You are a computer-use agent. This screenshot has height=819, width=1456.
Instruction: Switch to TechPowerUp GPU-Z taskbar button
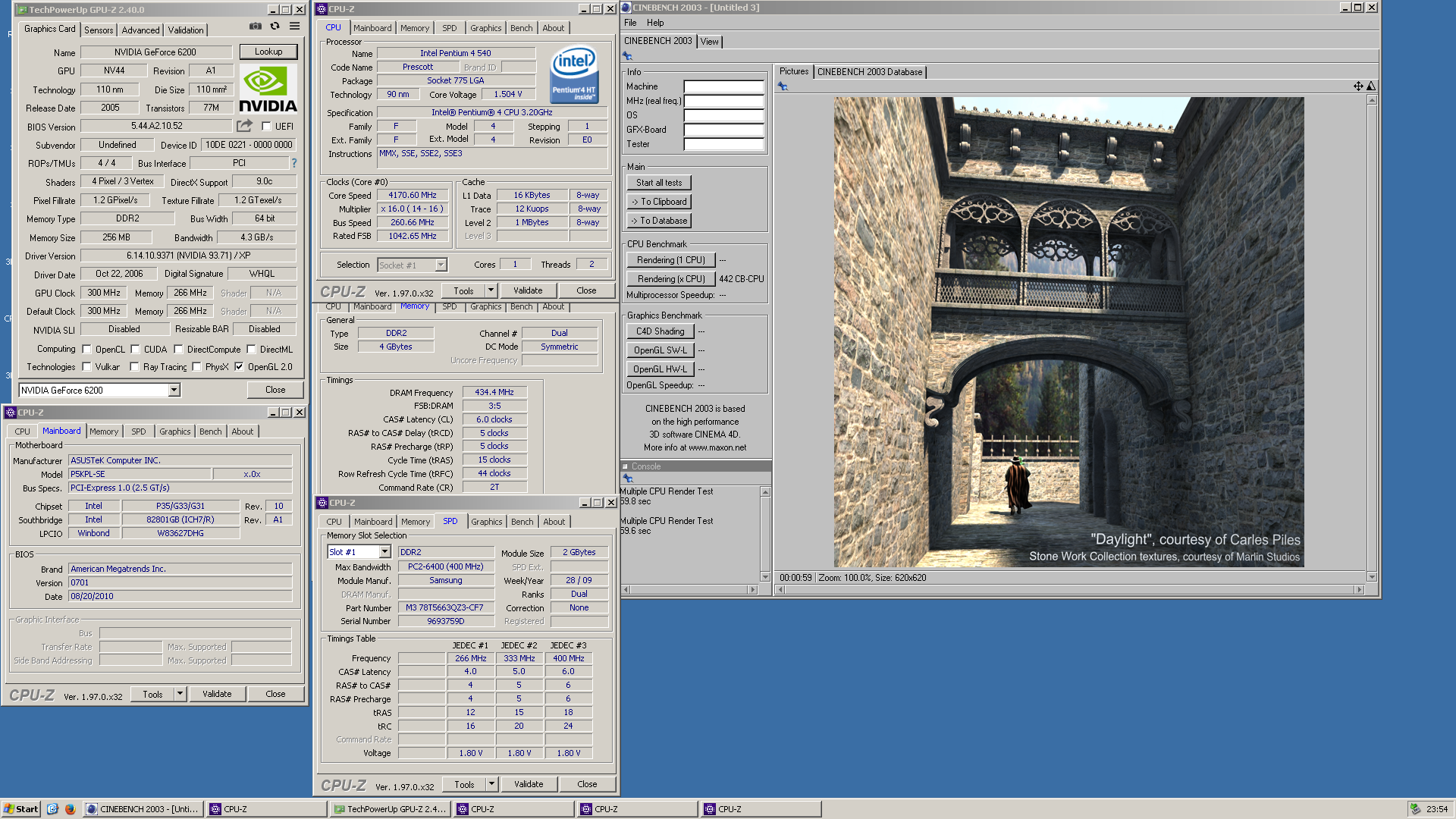[390, 809]
